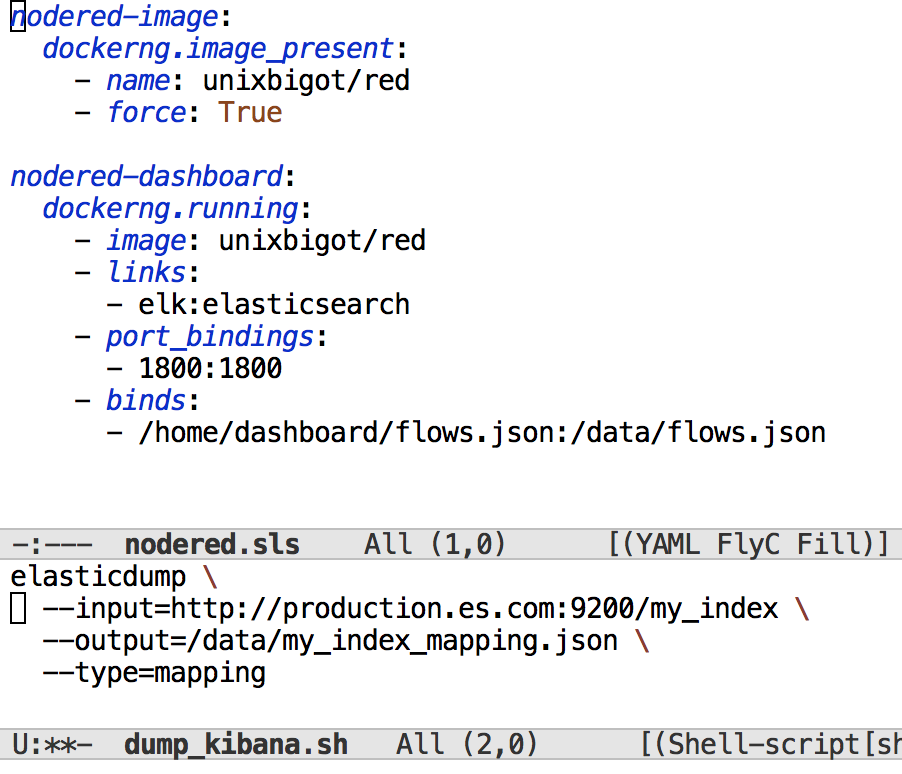Click the modified status U:**- indicator
Screen dimensions: 902x774
tap(52, 745)
